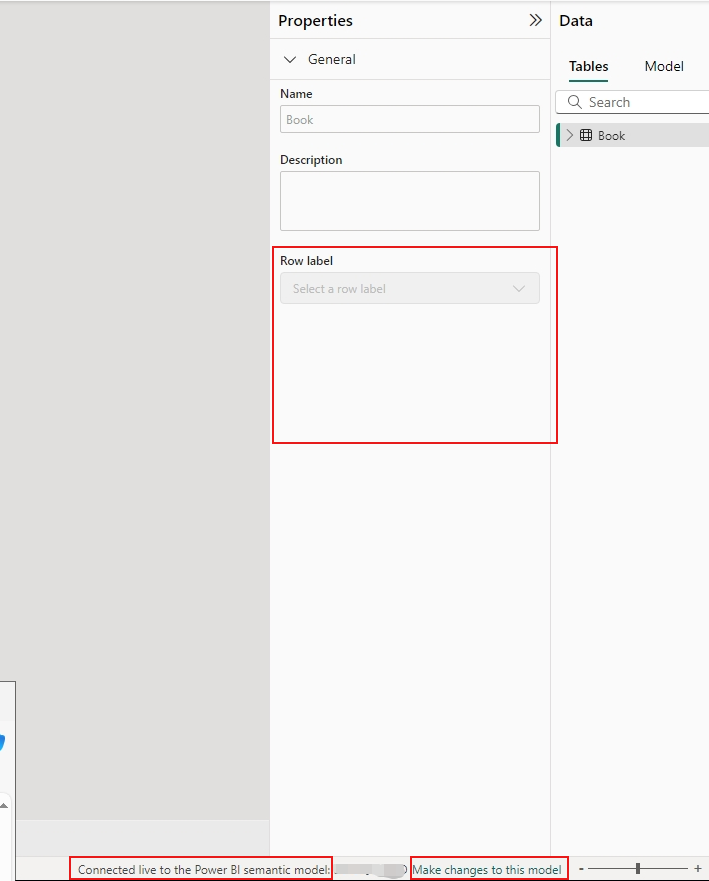The height and width of the screenshot is (881, 709).
Task: Click the Data pane title
Action: click(x=576, y=21)
